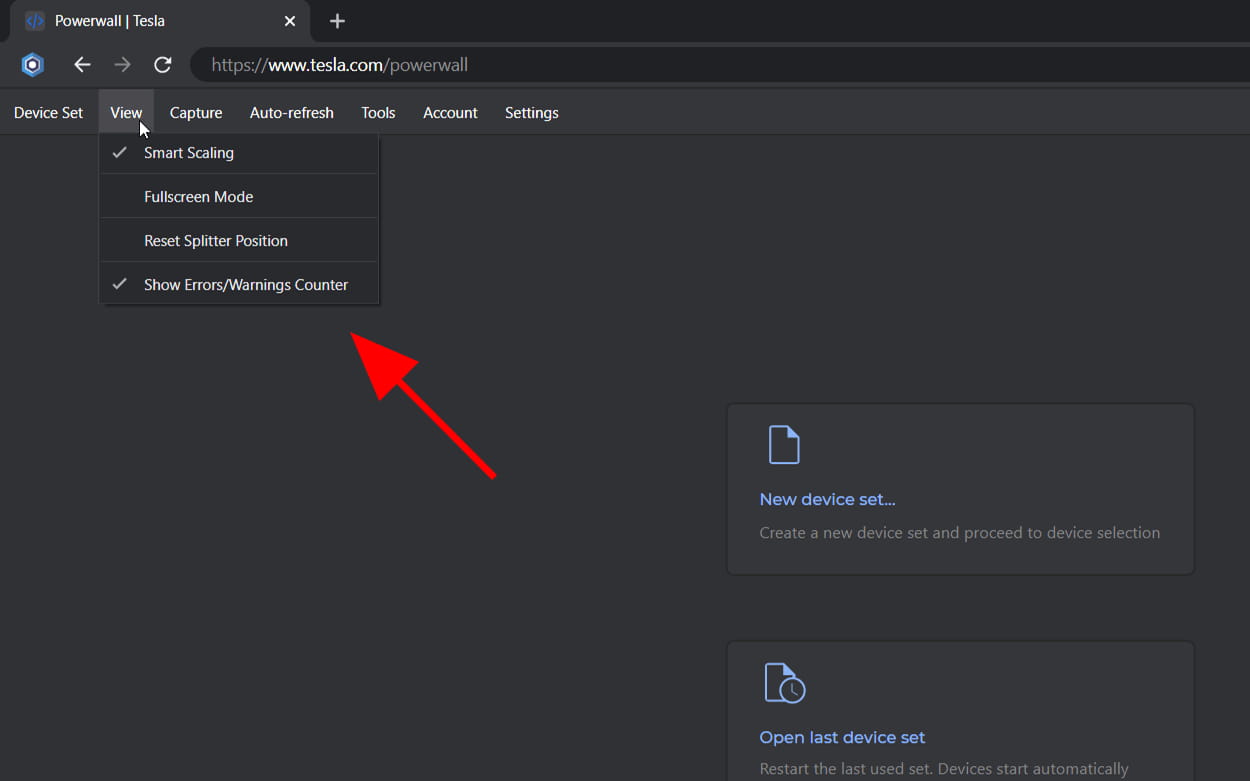The width and height of the screenshot is (1250, 781).
Task: Open the Account menu
Action: click(x=450, y=113)
